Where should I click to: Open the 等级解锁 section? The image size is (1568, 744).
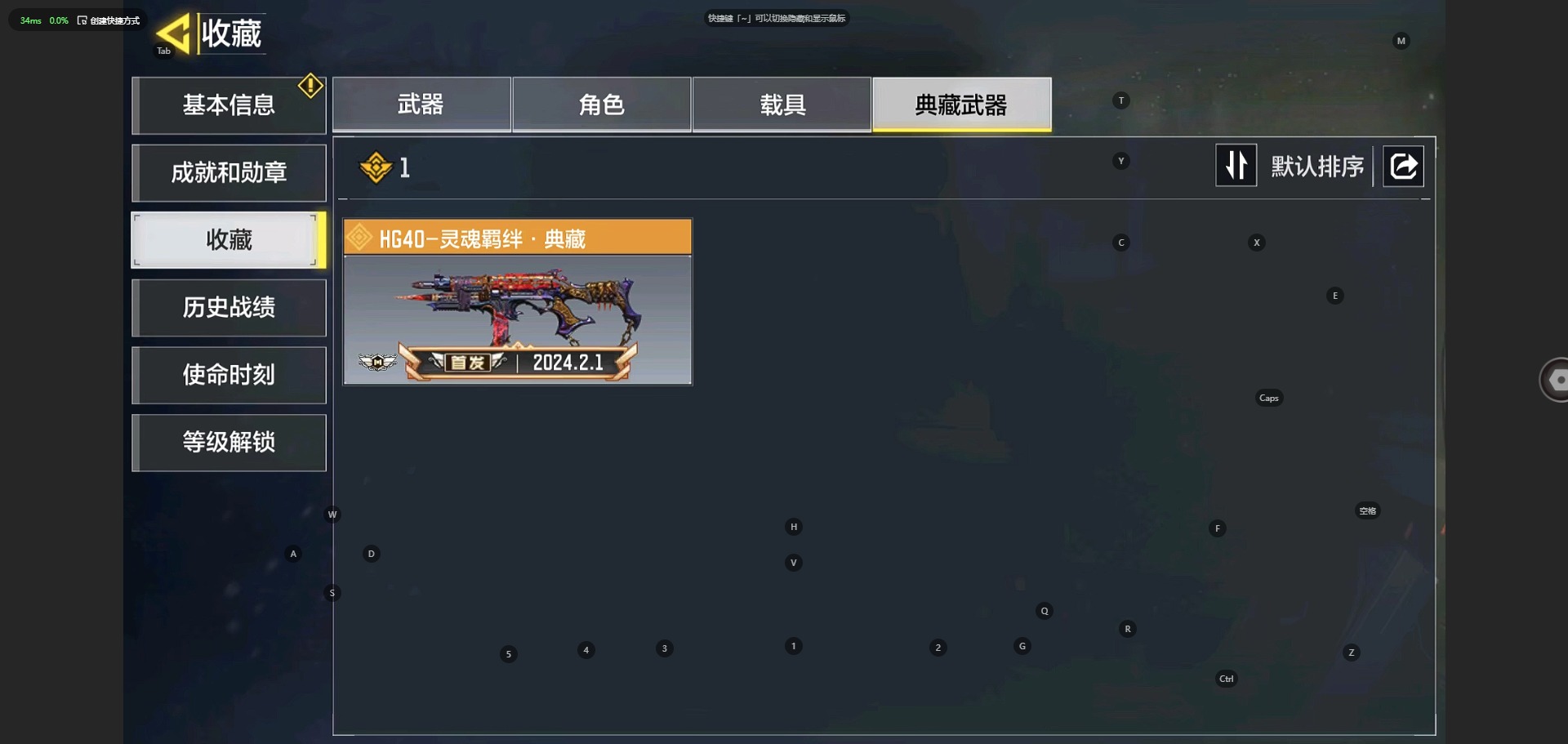click(x=229, y=443)
